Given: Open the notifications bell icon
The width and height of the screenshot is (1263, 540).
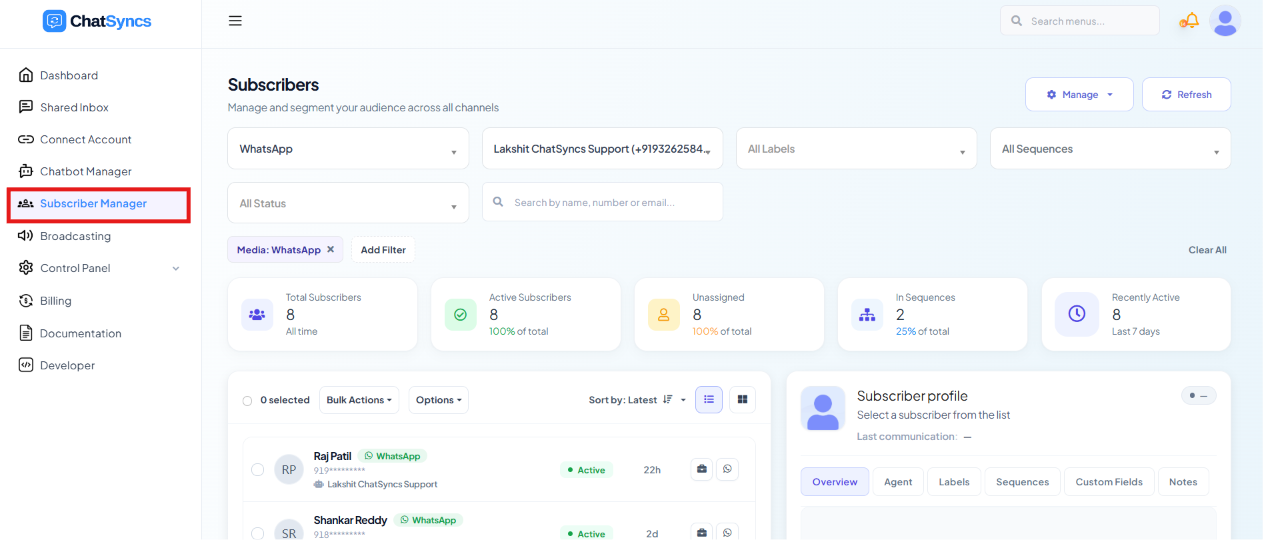Looking at the screenshot, I should point(1190,20).
